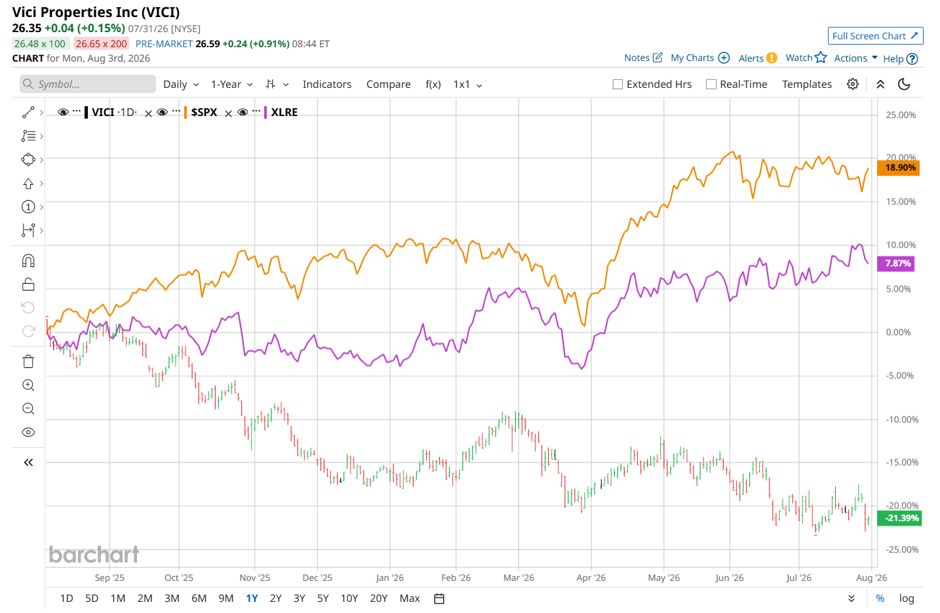Add to My Charts
Image resolution: width=940 pixels, height=613 pixels.
(700, 58)
